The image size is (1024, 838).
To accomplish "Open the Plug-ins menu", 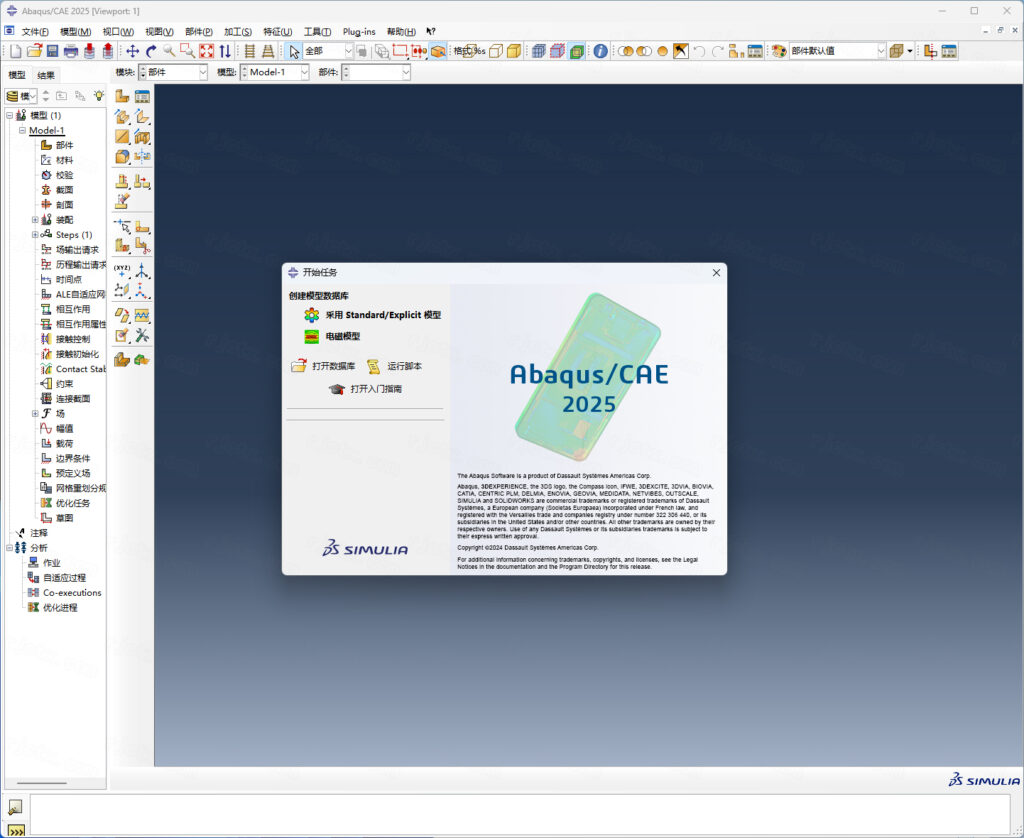I will point(358,31).
